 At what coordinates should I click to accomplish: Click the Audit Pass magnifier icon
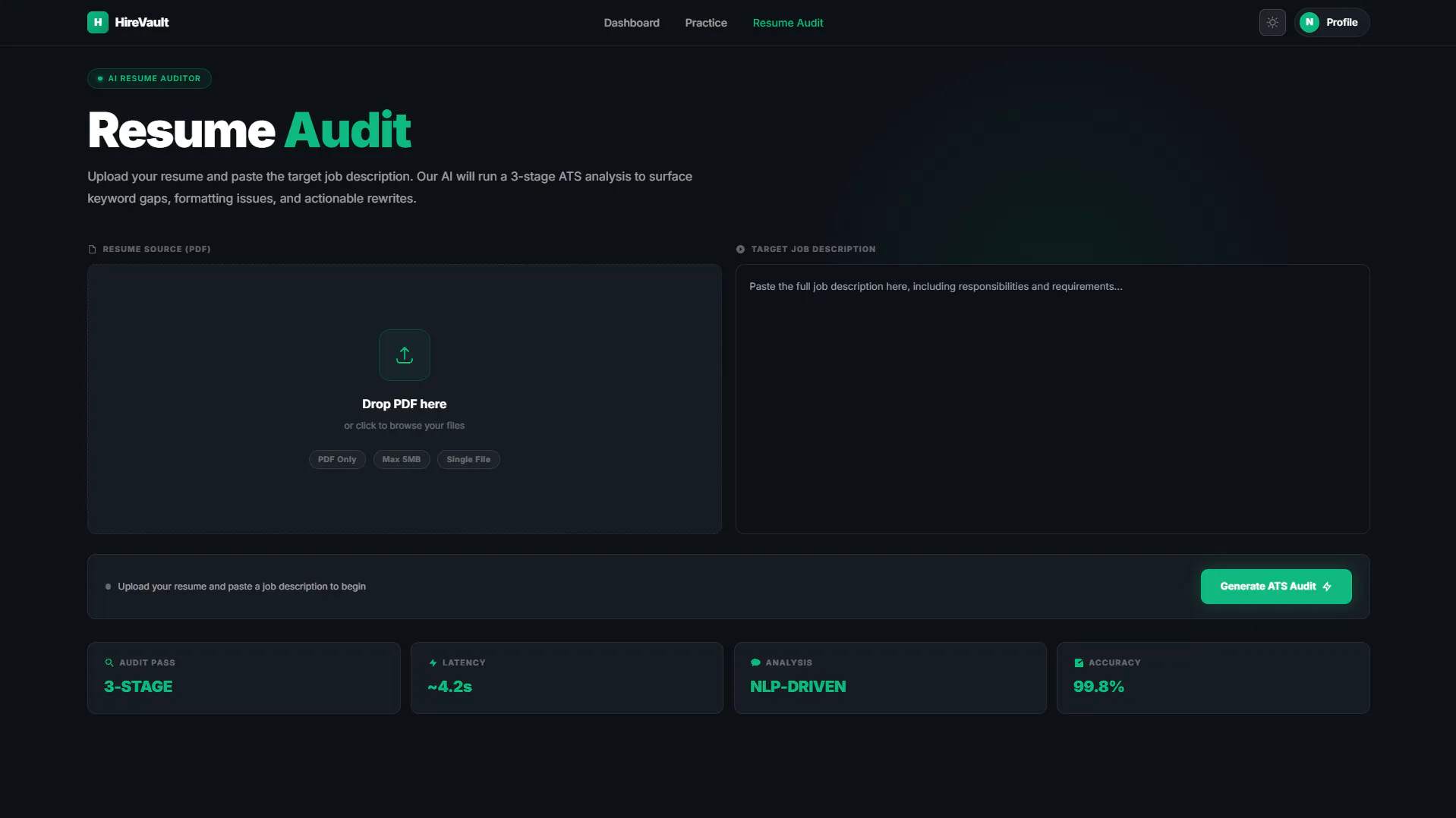click(x=109, y=662)
